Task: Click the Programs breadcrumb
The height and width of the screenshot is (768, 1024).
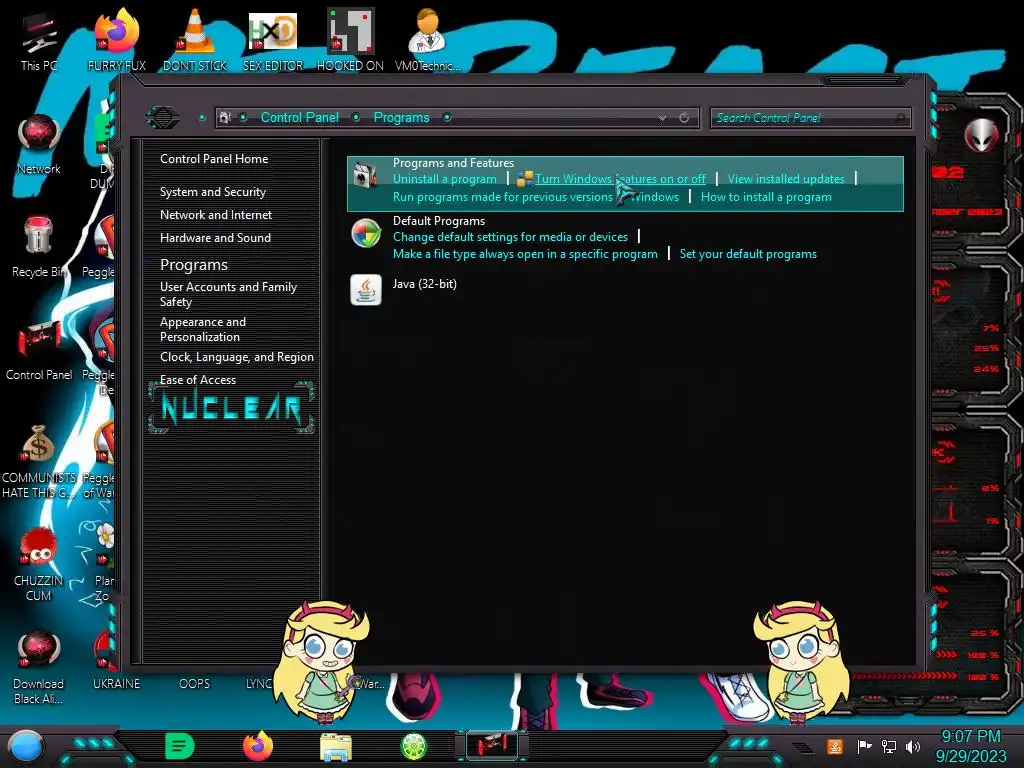Action: [401, 118]
